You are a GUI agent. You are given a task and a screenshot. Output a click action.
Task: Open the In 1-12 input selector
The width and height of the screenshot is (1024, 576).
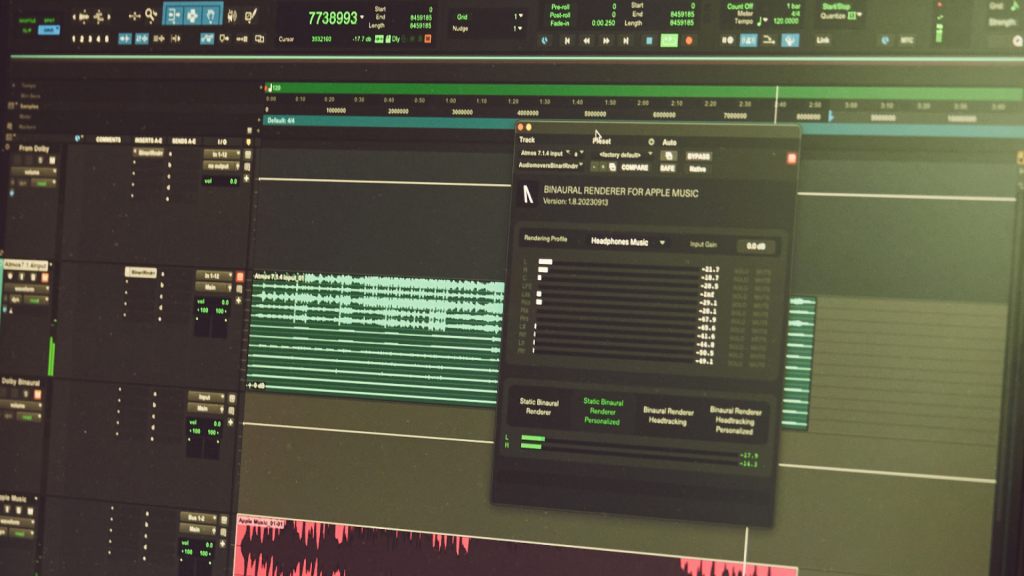(222, 154)
